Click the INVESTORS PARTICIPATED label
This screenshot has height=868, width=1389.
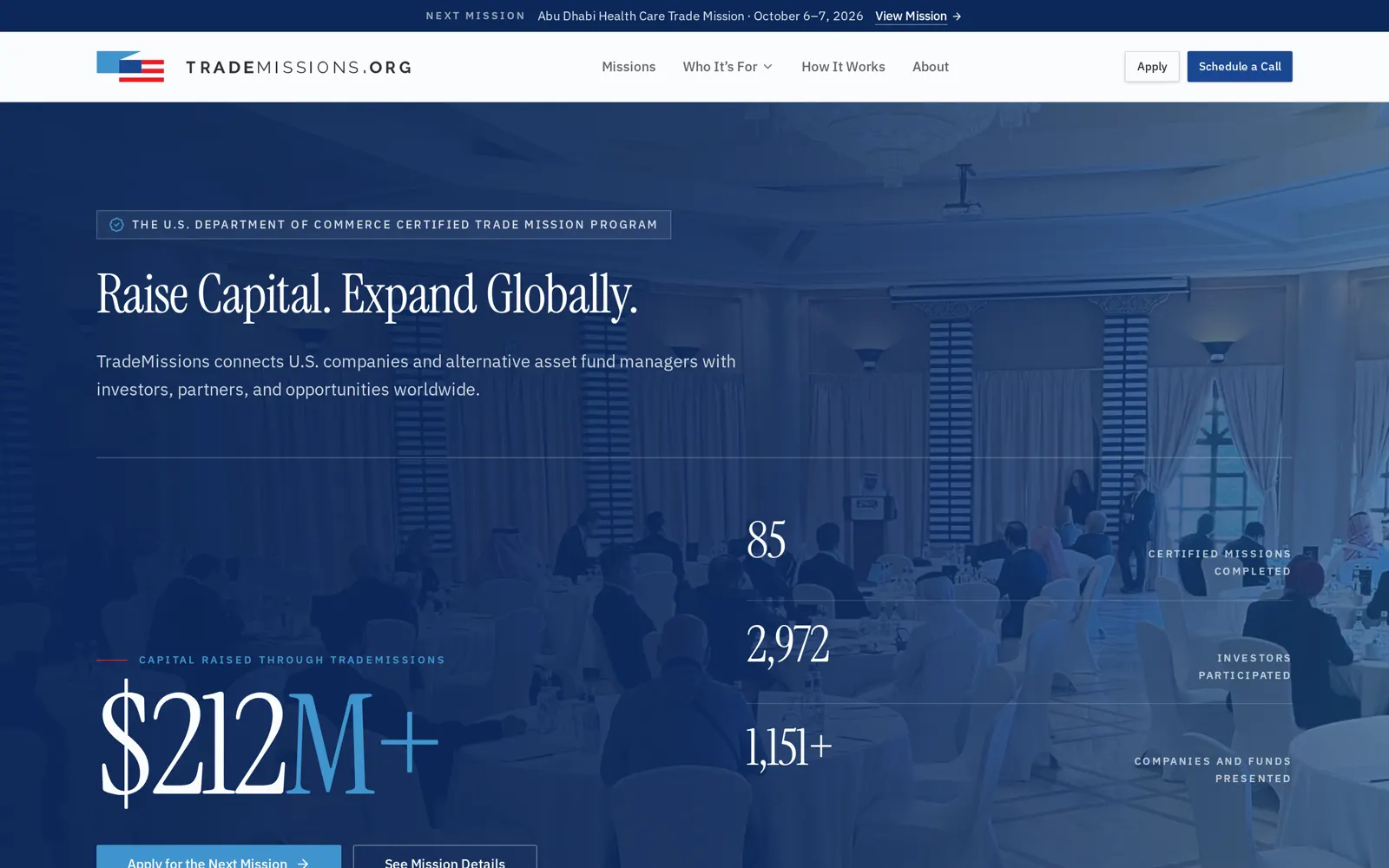click(x=1245, y=667)
